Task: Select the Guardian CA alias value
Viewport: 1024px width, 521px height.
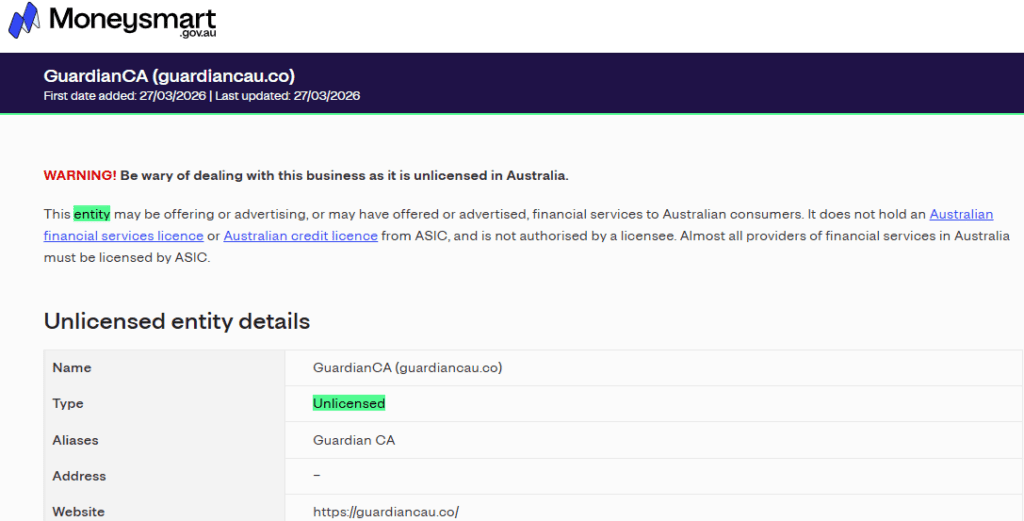Action: (354, 440)
